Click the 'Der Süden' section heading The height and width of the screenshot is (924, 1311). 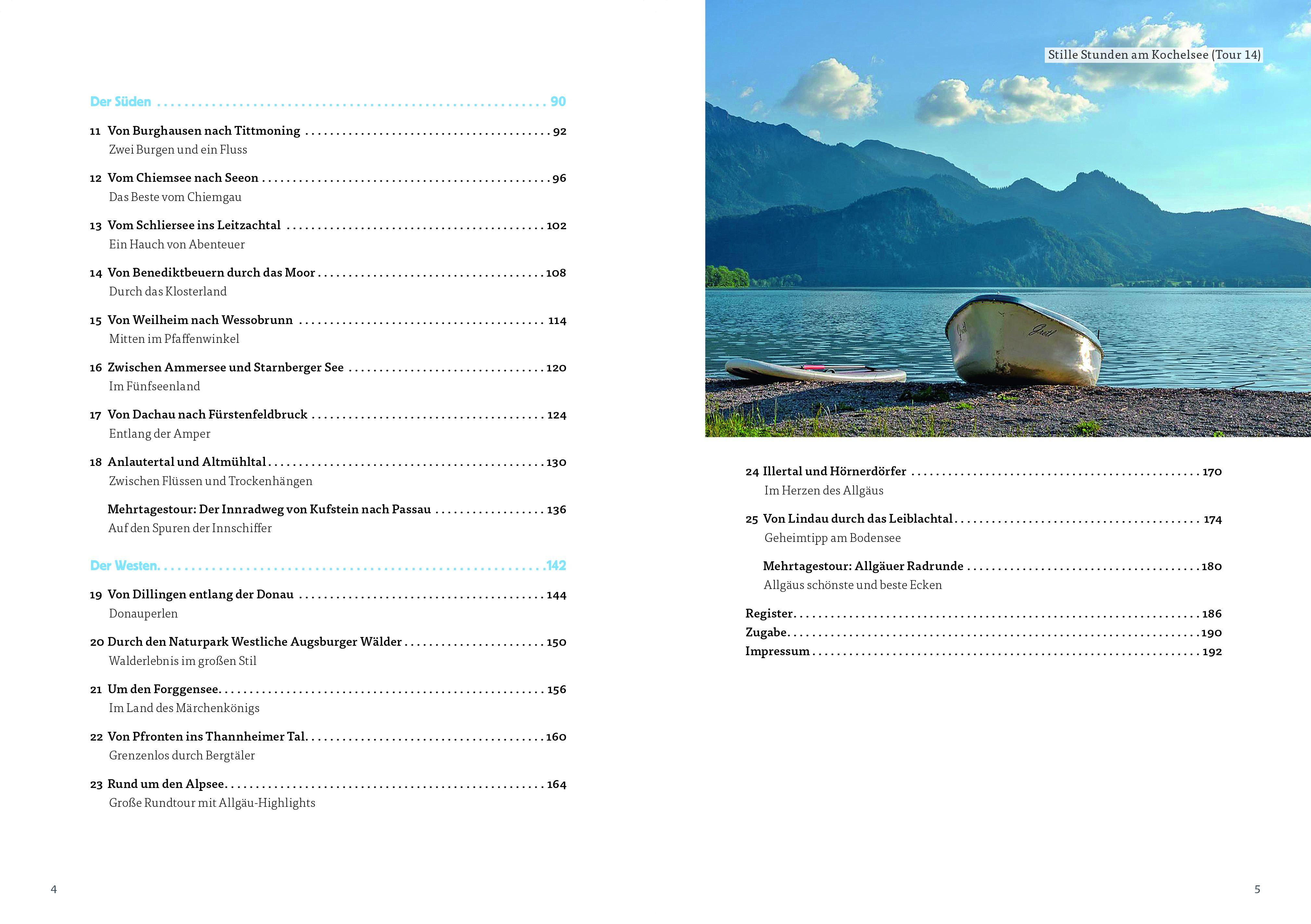[120, 102]
